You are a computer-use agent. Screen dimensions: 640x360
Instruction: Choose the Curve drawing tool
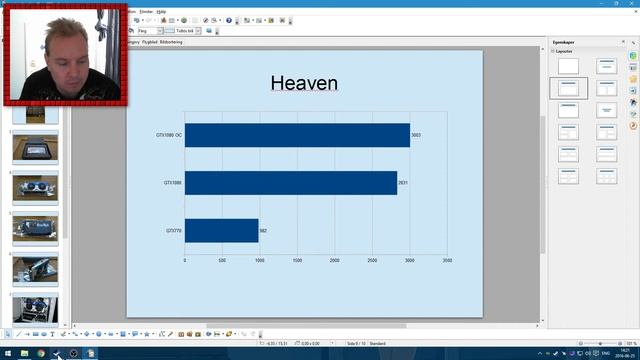point(63,334)
